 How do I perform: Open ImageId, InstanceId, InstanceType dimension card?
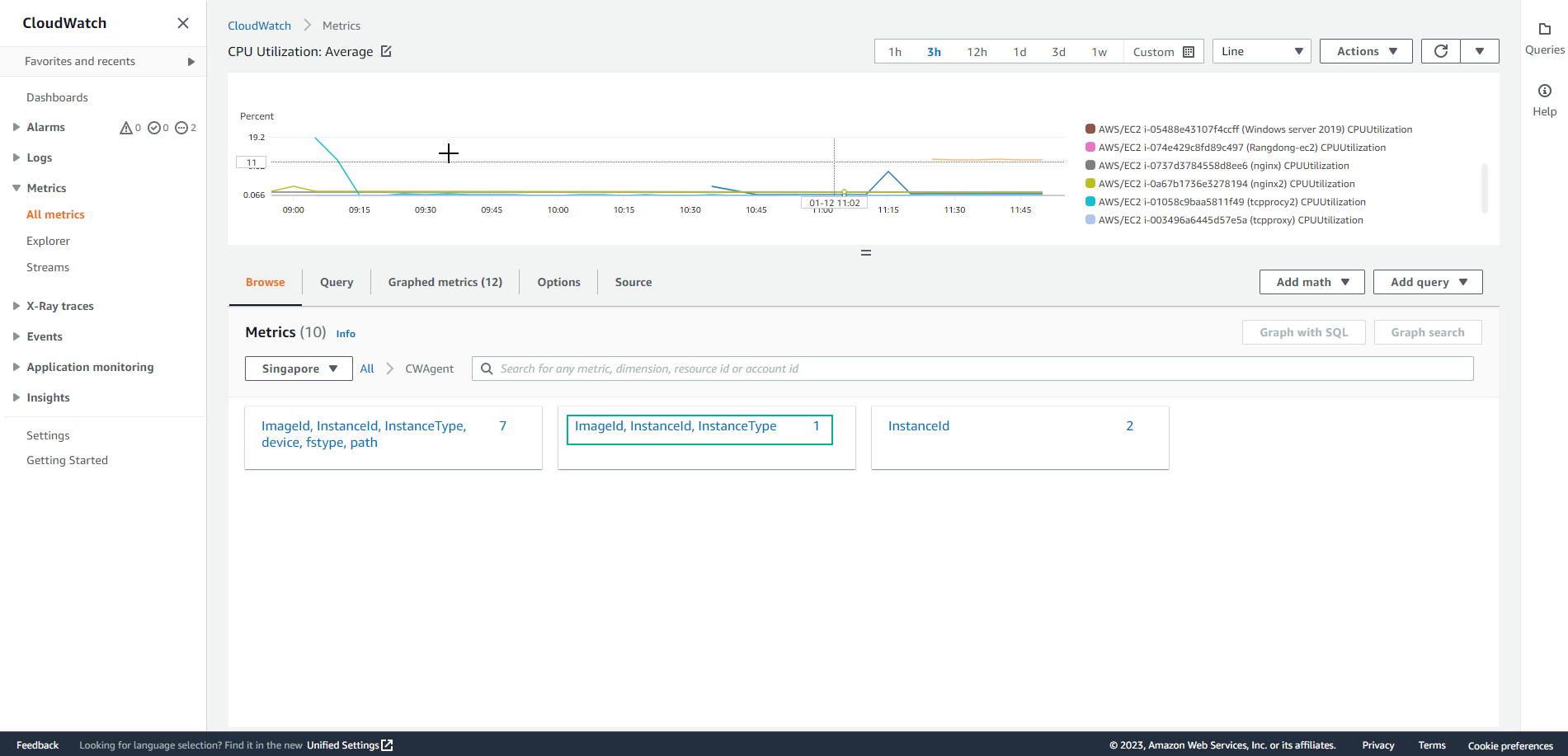pos(707,438)
